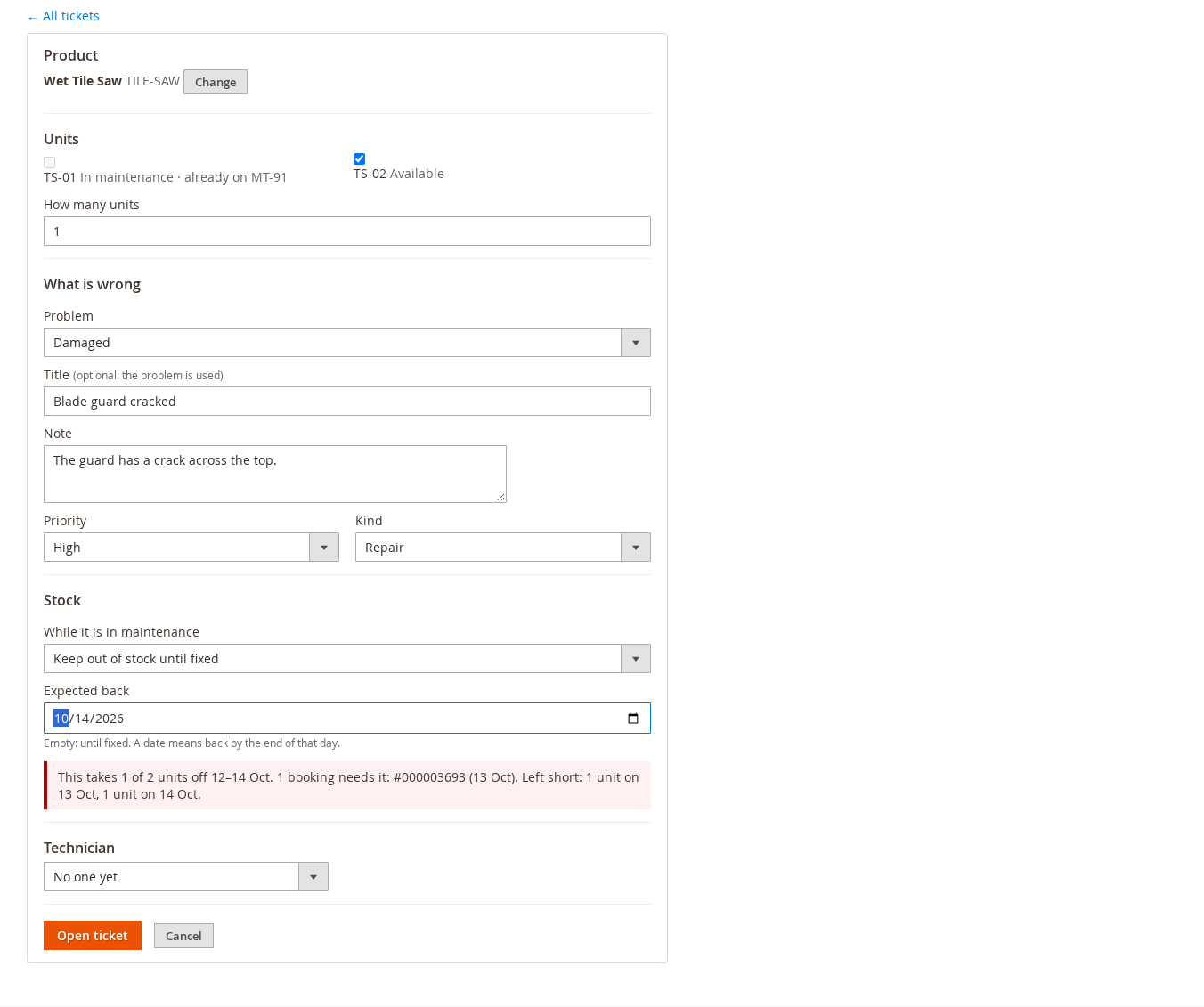
Task: Click the Title field Blade guard cracked
Action: click(x=347, y=402)
